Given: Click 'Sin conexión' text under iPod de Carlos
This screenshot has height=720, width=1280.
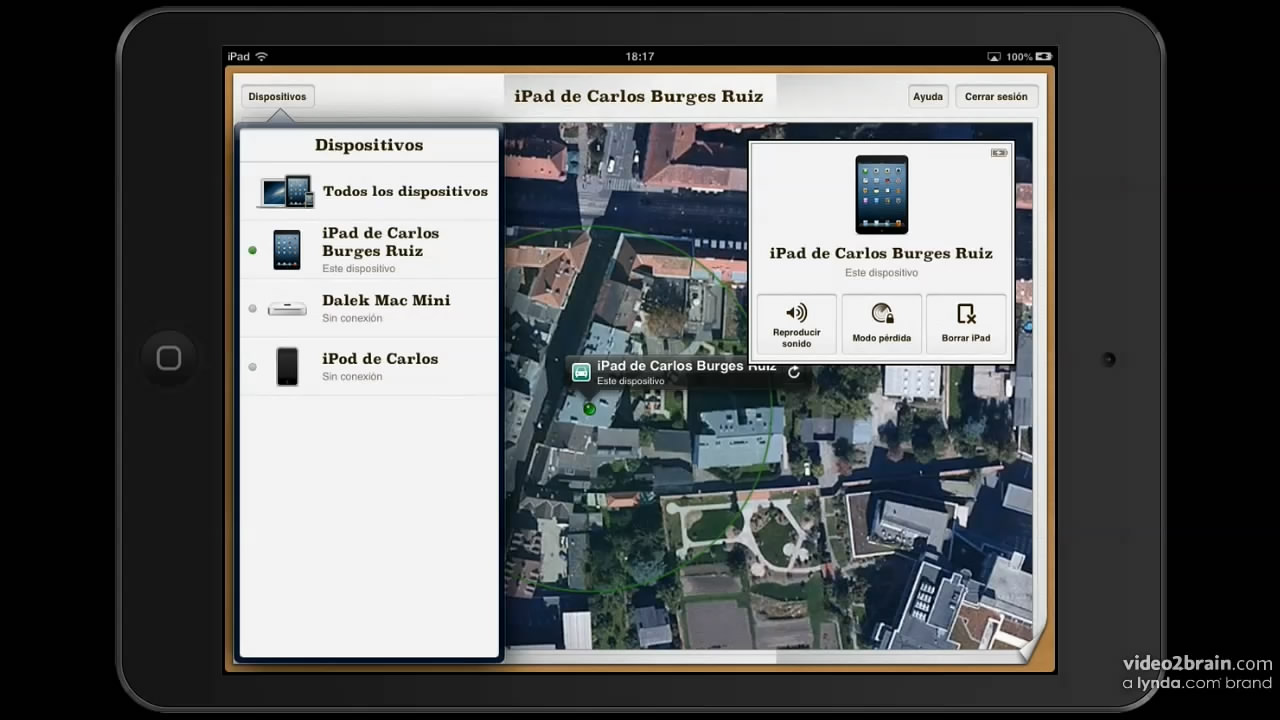Looking at the screenshot, I should [352, 376].
